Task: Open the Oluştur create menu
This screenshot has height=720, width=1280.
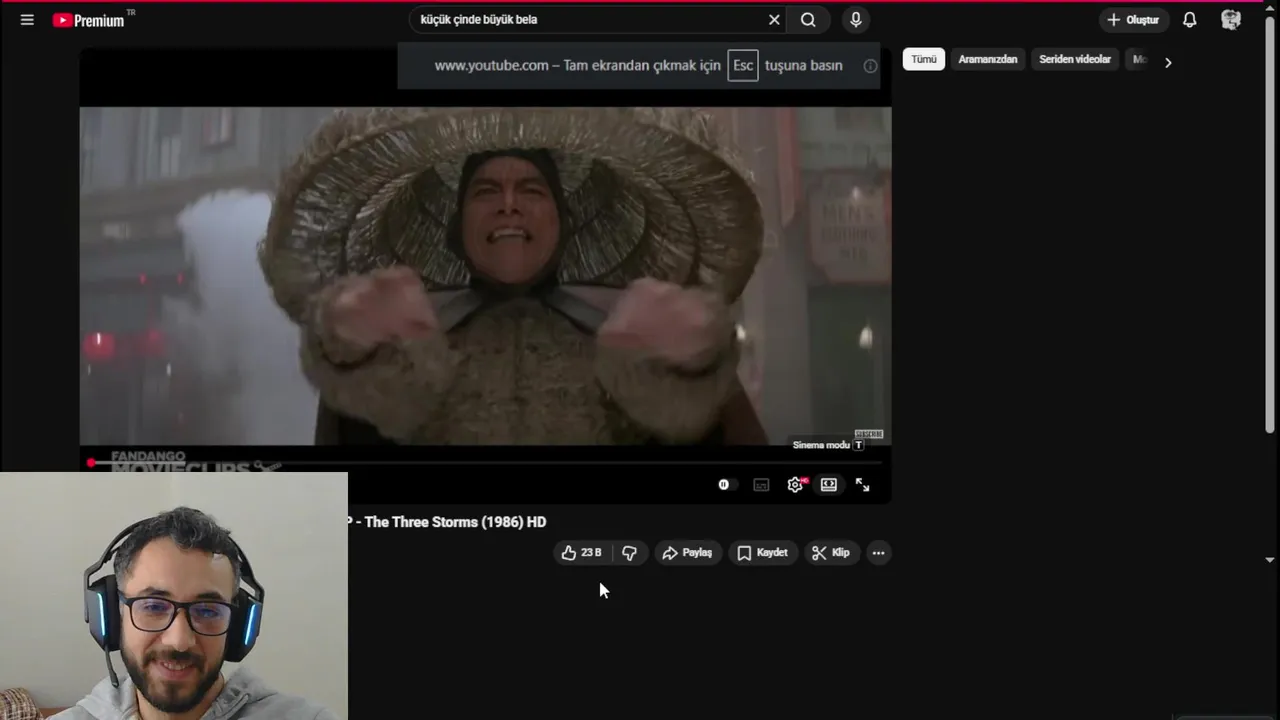Action: pos(1133,20)
